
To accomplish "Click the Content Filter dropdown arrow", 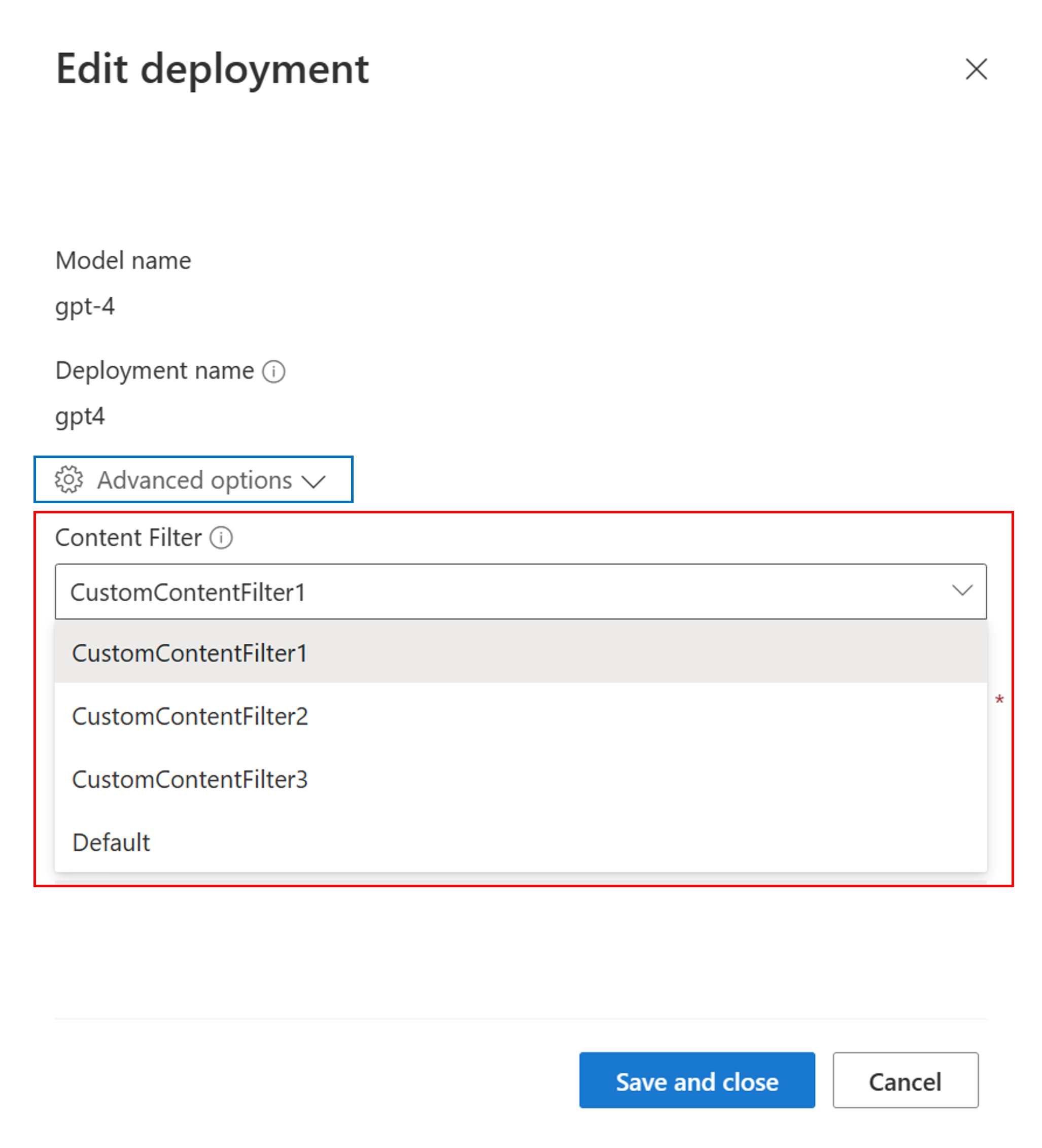I will point(962,590).
